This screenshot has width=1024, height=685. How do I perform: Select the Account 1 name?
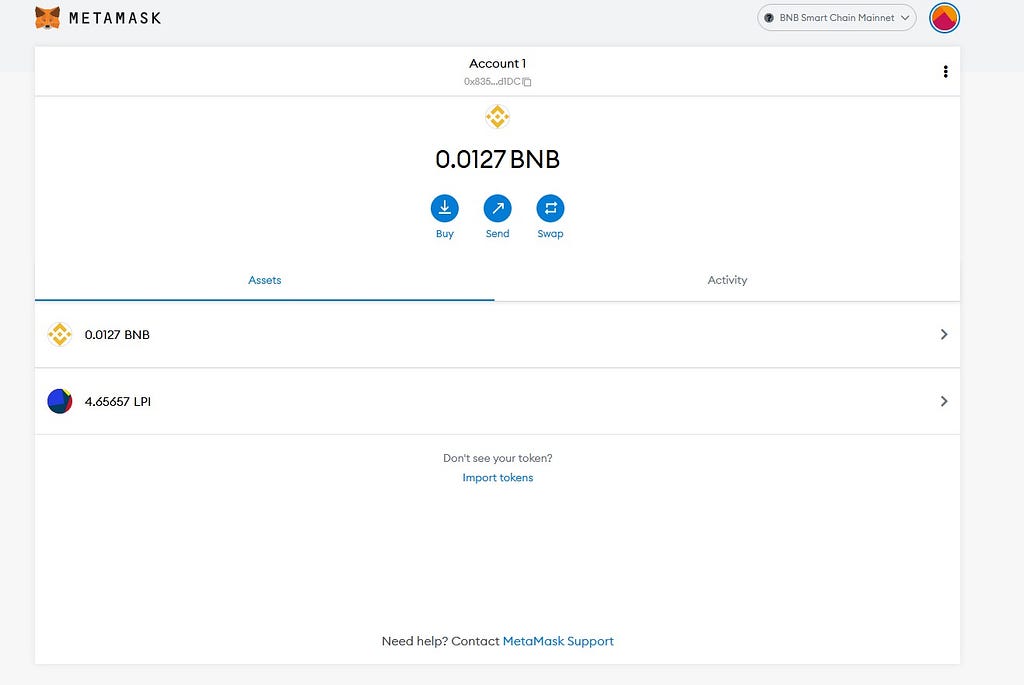click(x=498, y=63)
